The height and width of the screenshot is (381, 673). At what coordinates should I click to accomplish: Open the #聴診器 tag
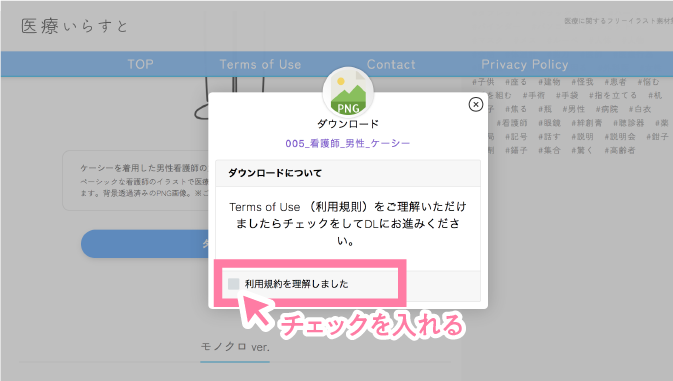[x=628, y=123]
